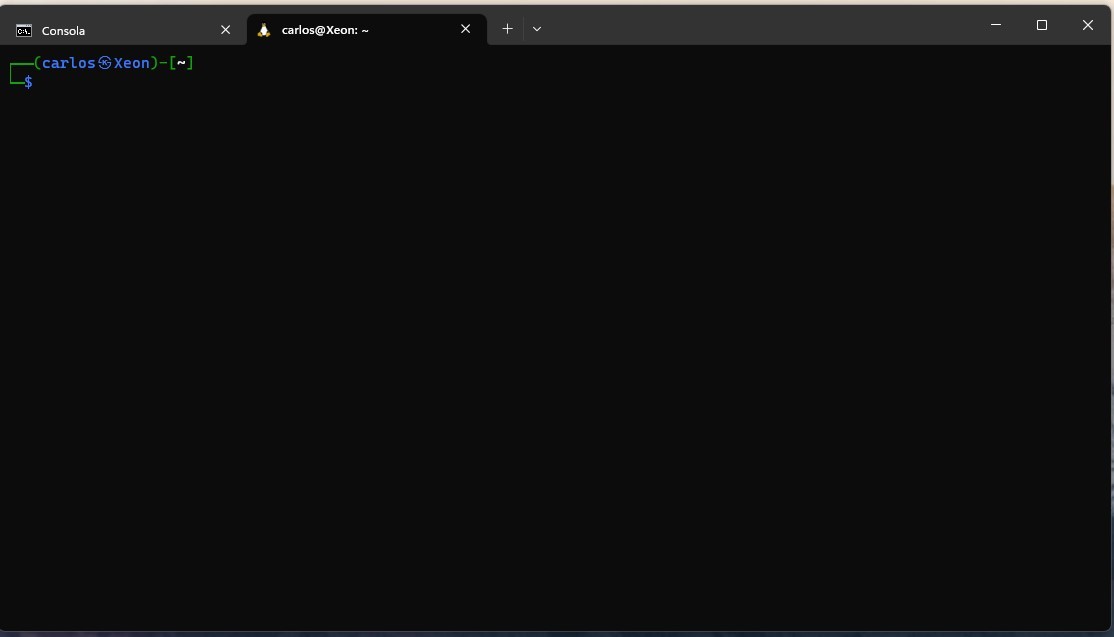Open a new tab with the plus button
1114x637 pixels.
(507, 29)
